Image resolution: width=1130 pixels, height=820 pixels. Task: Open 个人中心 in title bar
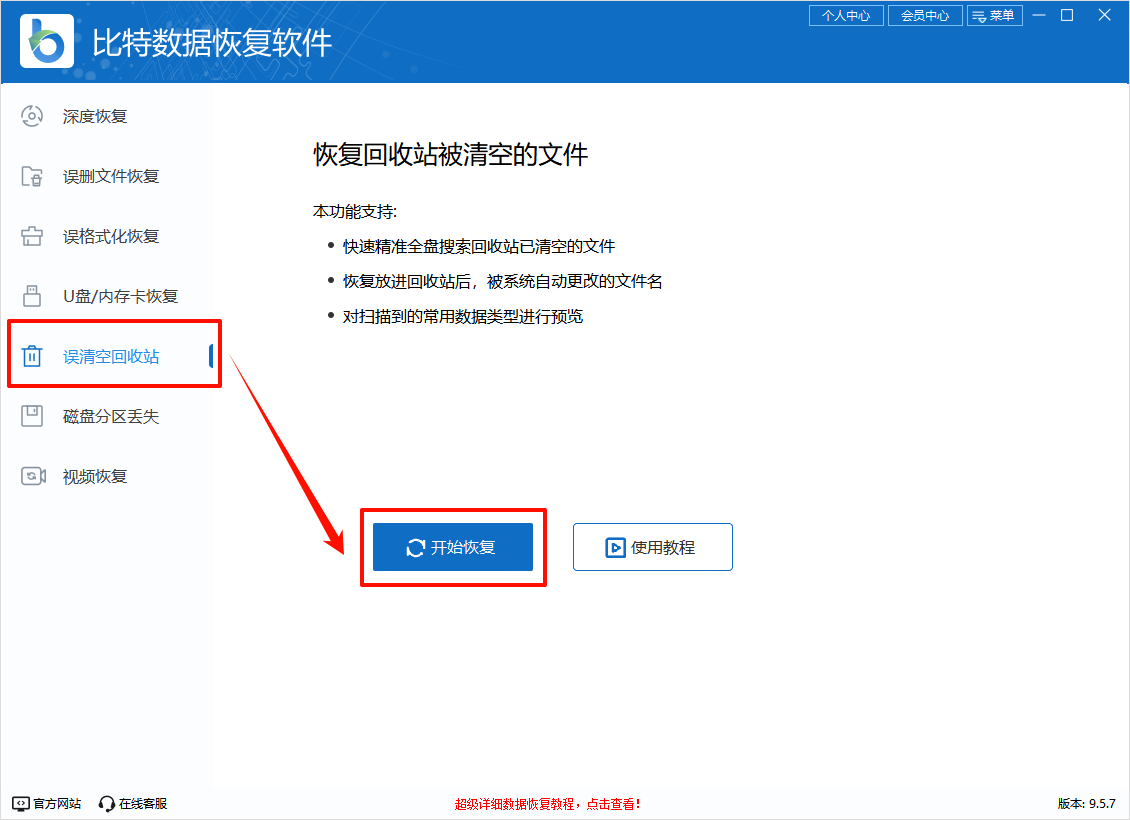click(x=846, y=15)
